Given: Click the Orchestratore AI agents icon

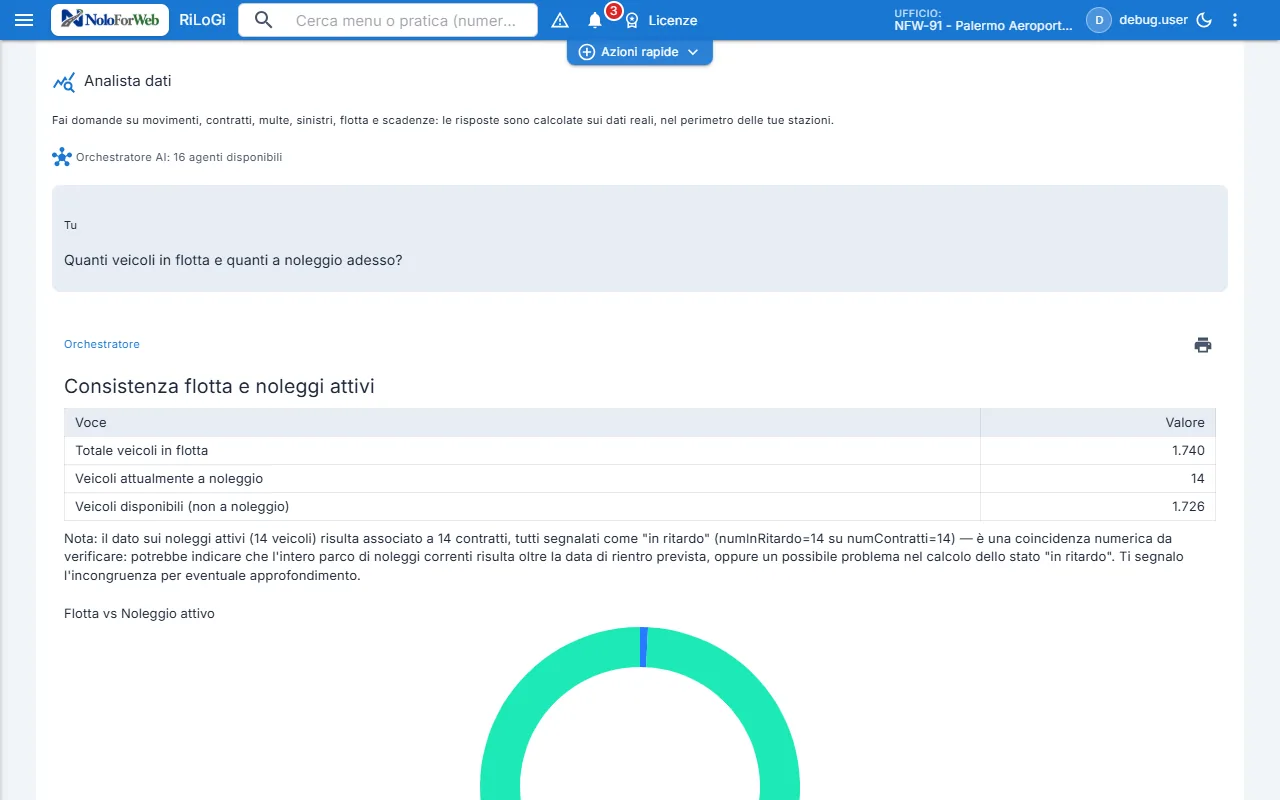Looking at the screenshot, I should 62,157.
